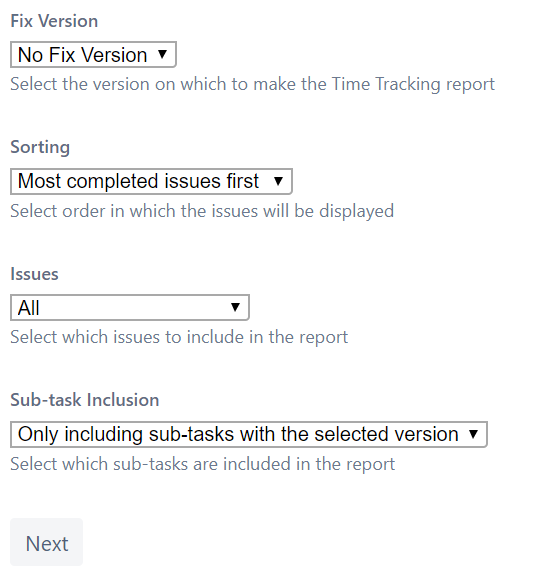Image resolution: width=554 pixels, height=577 pixels.
Task: Click the 'Select which issues to include' hint
Action: (x=179, y=337)
